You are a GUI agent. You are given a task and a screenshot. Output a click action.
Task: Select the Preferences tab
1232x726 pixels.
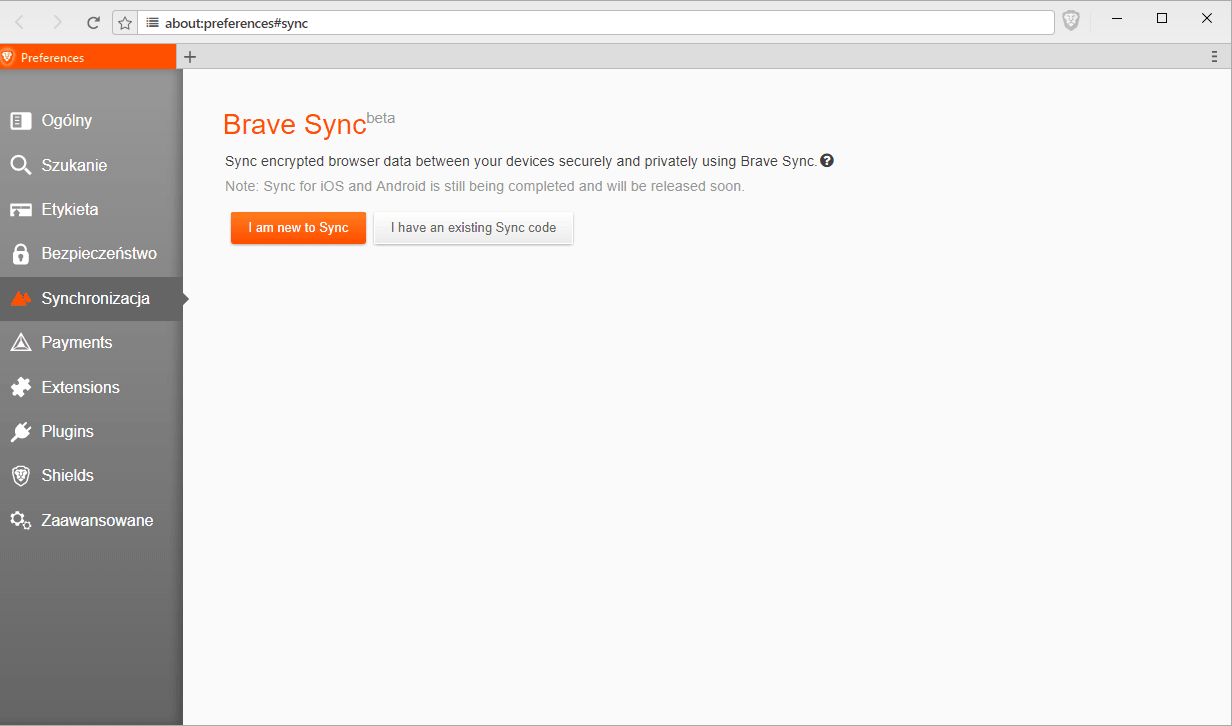(x=88, y=58)
